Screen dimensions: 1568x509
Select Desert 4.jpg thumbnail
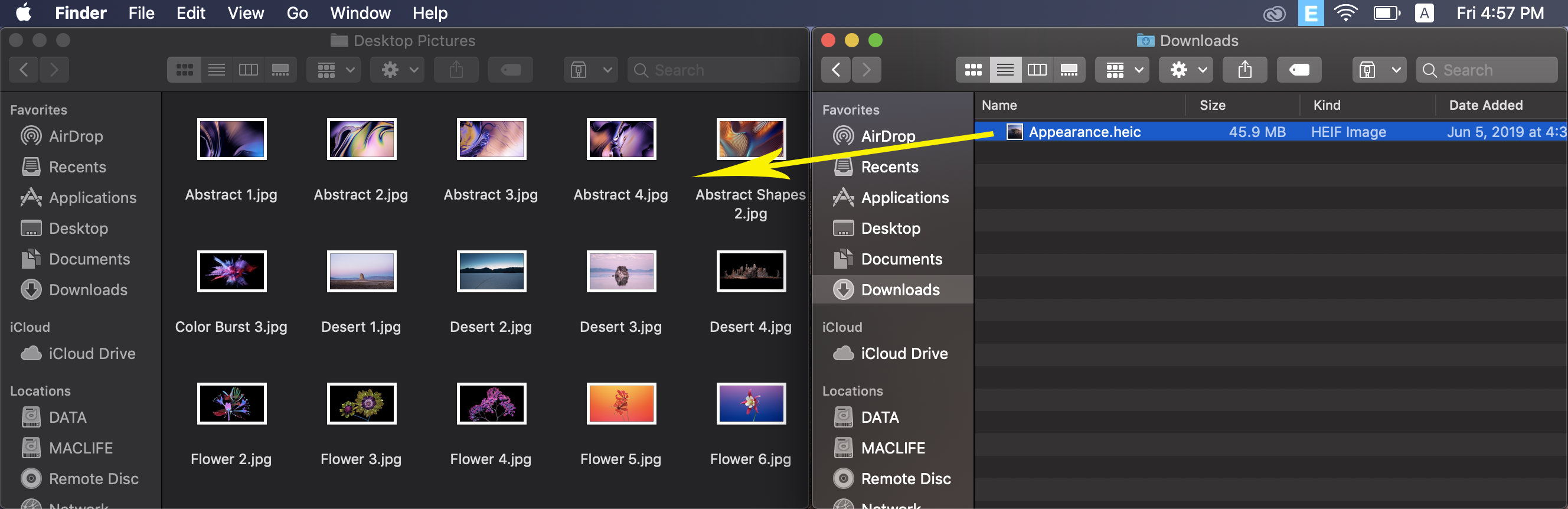pyautogui.click(x=750, y=271)
